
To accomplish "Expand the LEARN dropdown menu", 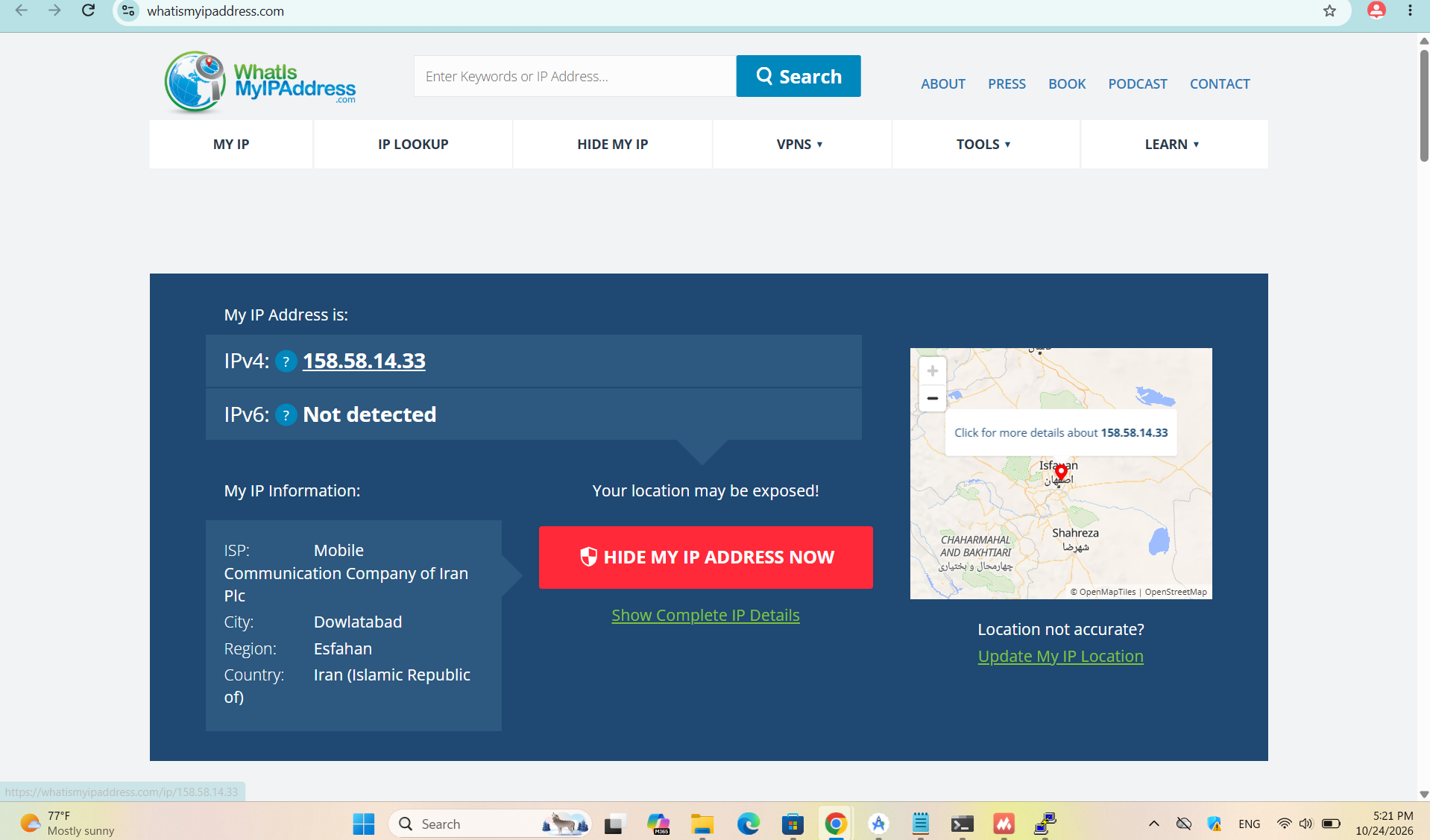I will point(1173,145).
